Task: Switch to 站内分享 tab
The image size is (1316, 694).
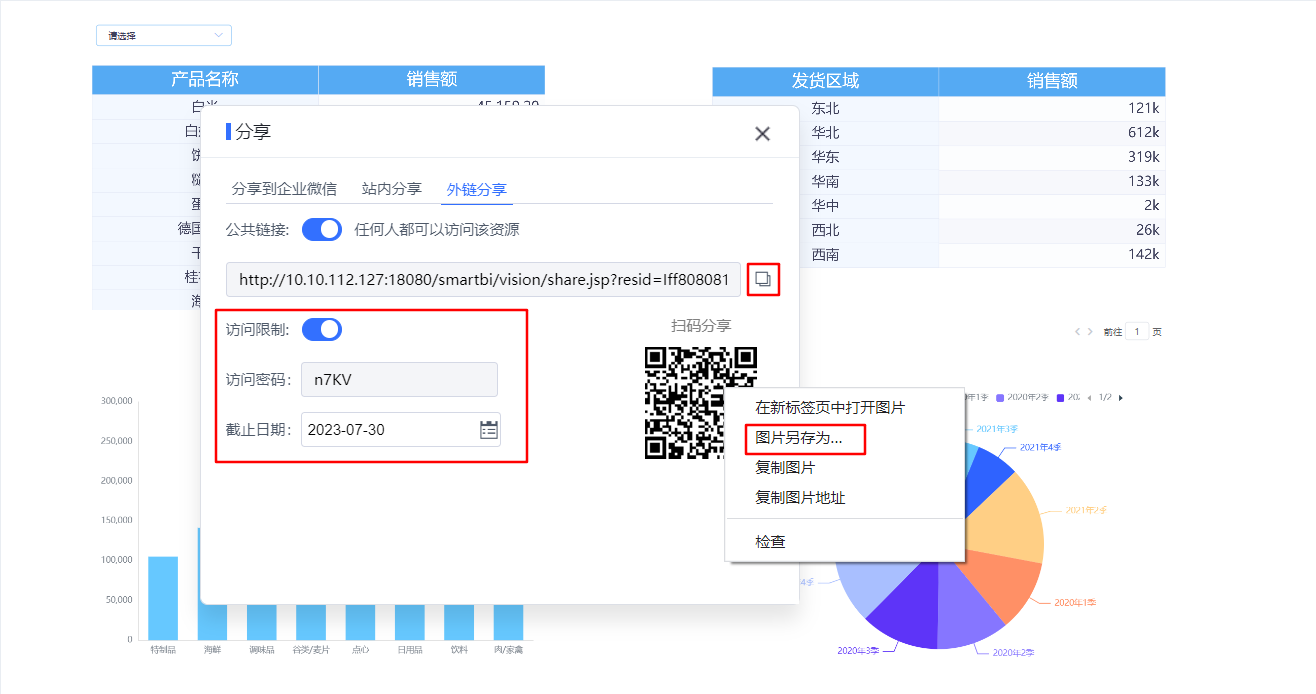Action: (x=392, y=188)
